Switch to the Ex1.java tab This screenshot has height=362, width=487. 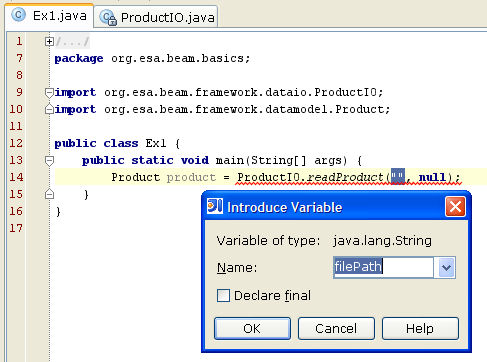[x=49, y=16]
